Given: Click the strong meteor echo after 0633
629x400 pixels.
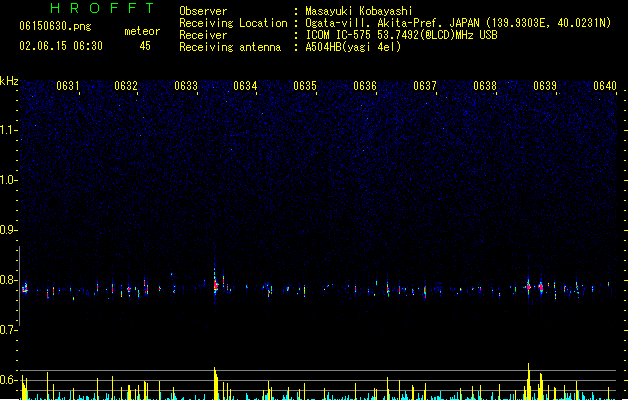Looking at the screenshot, I should point(215,284).
